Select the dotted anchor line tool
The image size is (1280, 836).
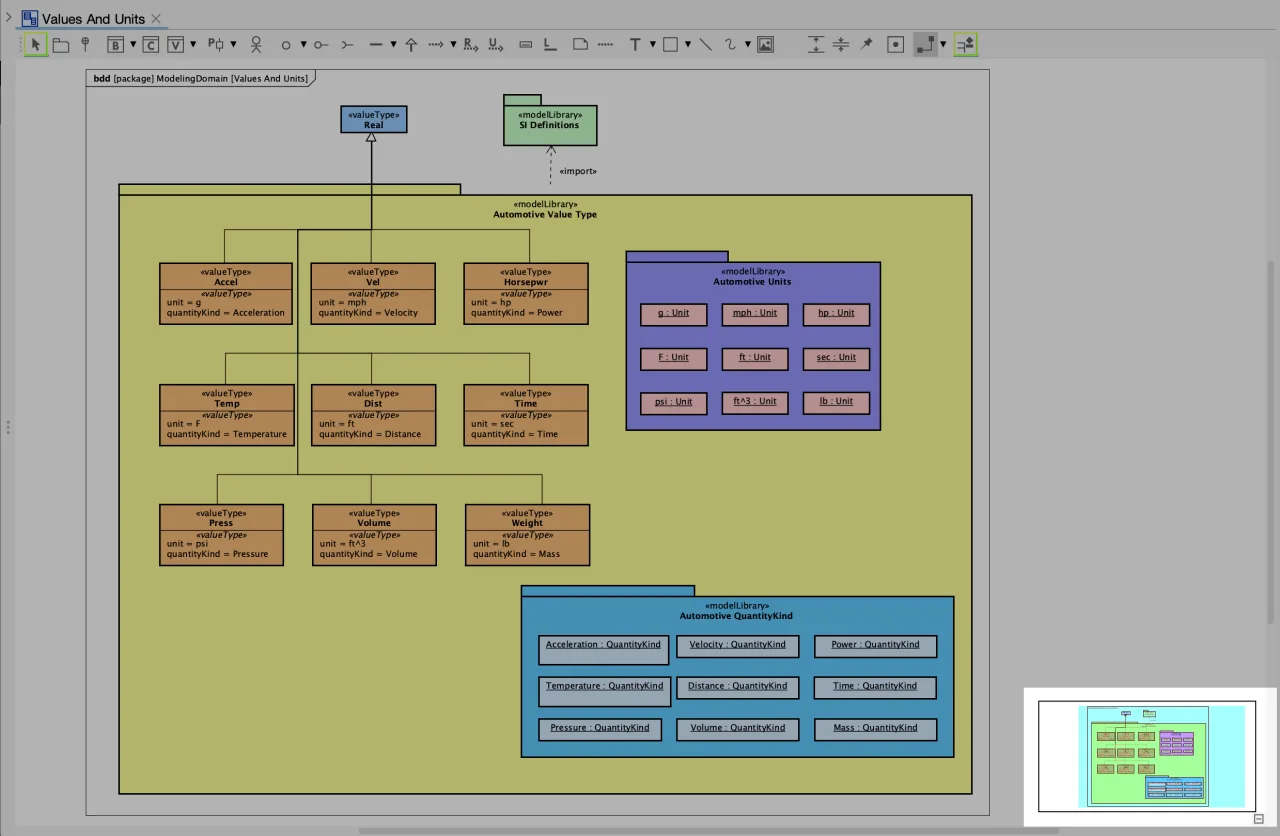pyautogui.click(x=605, y=45)
